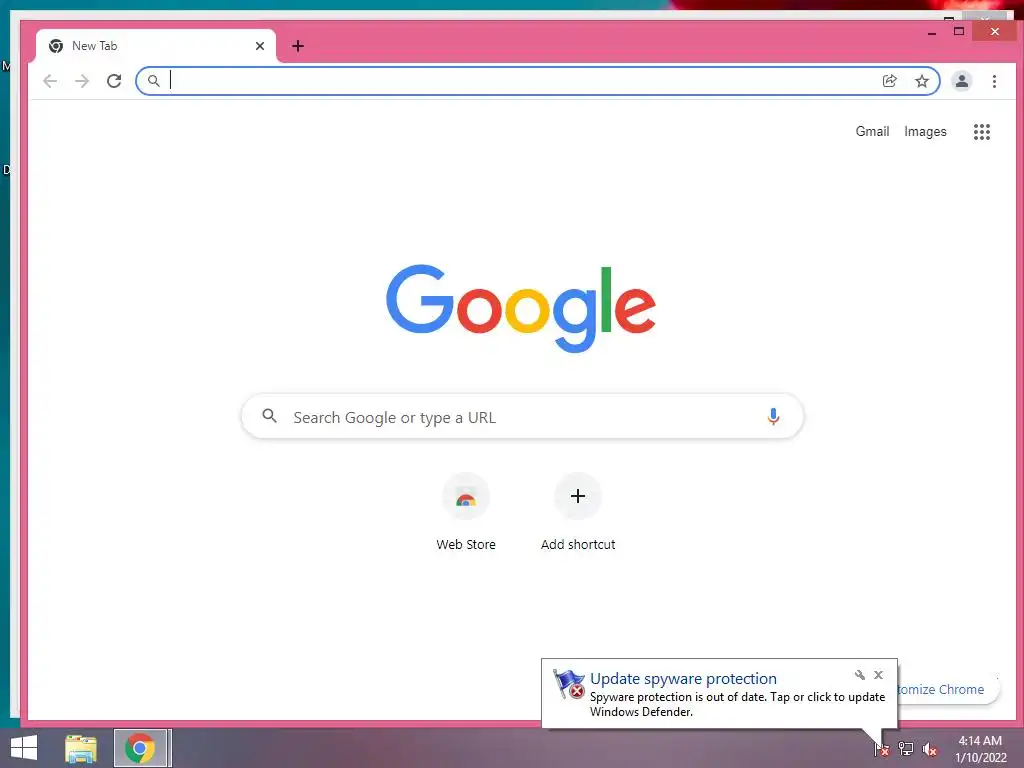
Task: Close the Chrome window
Action: pyautogui.click(x=995, y=31)
